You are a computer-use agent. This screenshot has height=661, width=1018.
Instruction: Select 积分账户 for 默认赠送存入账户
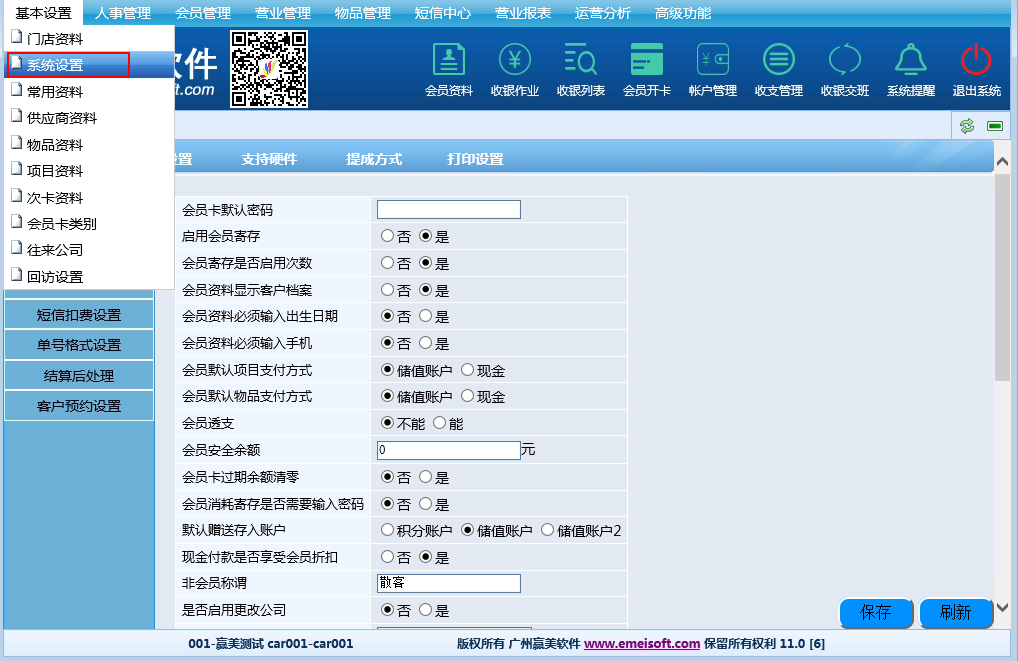tap(388, 530)
